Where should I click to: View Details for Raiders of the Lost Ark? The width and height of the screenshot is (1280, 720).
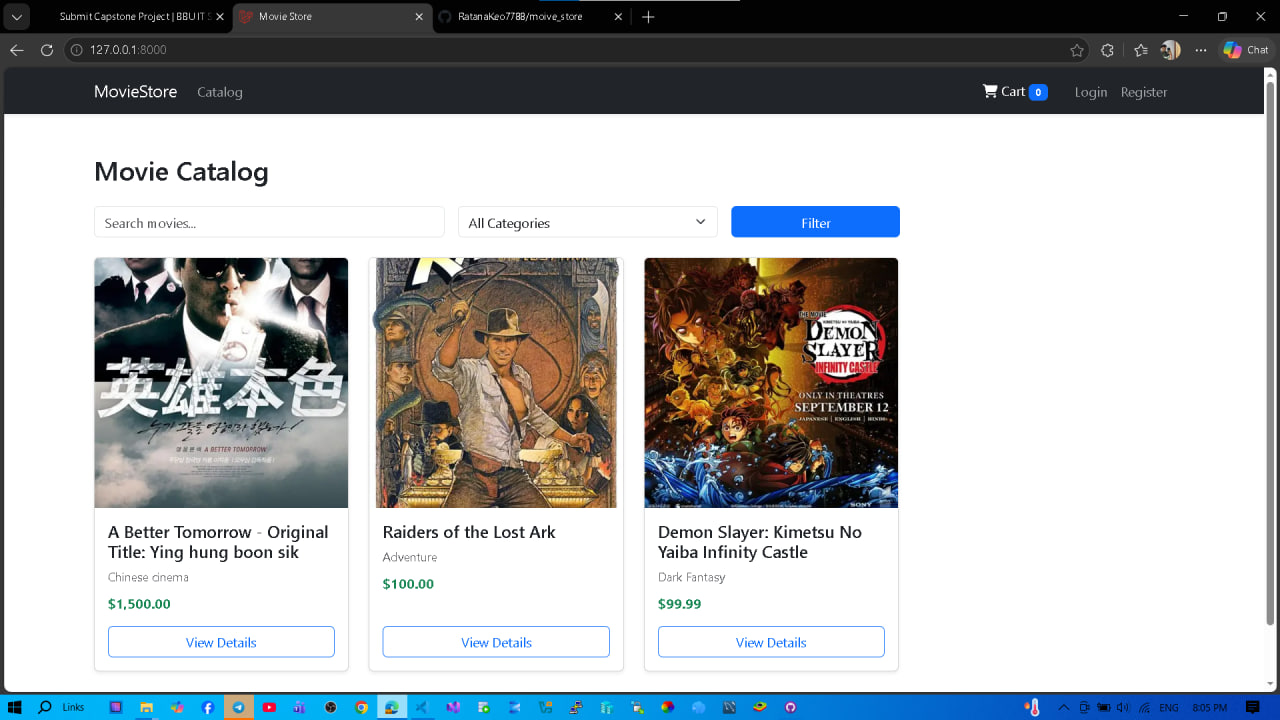pyautogui.click(x=496, y=642)
